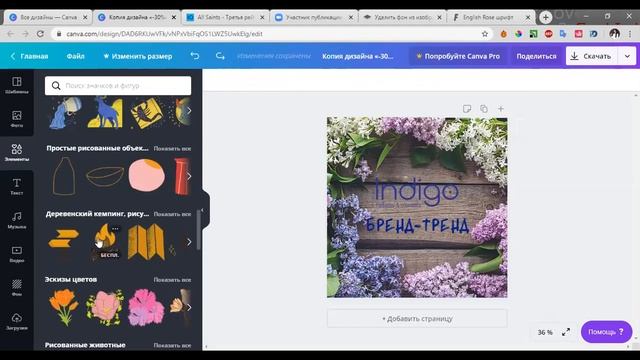Image resolution: width=640 pixels, height=360 pixels.
Task: Insert the magenta hibiscus flower sketch
Action: coord(146,307)
